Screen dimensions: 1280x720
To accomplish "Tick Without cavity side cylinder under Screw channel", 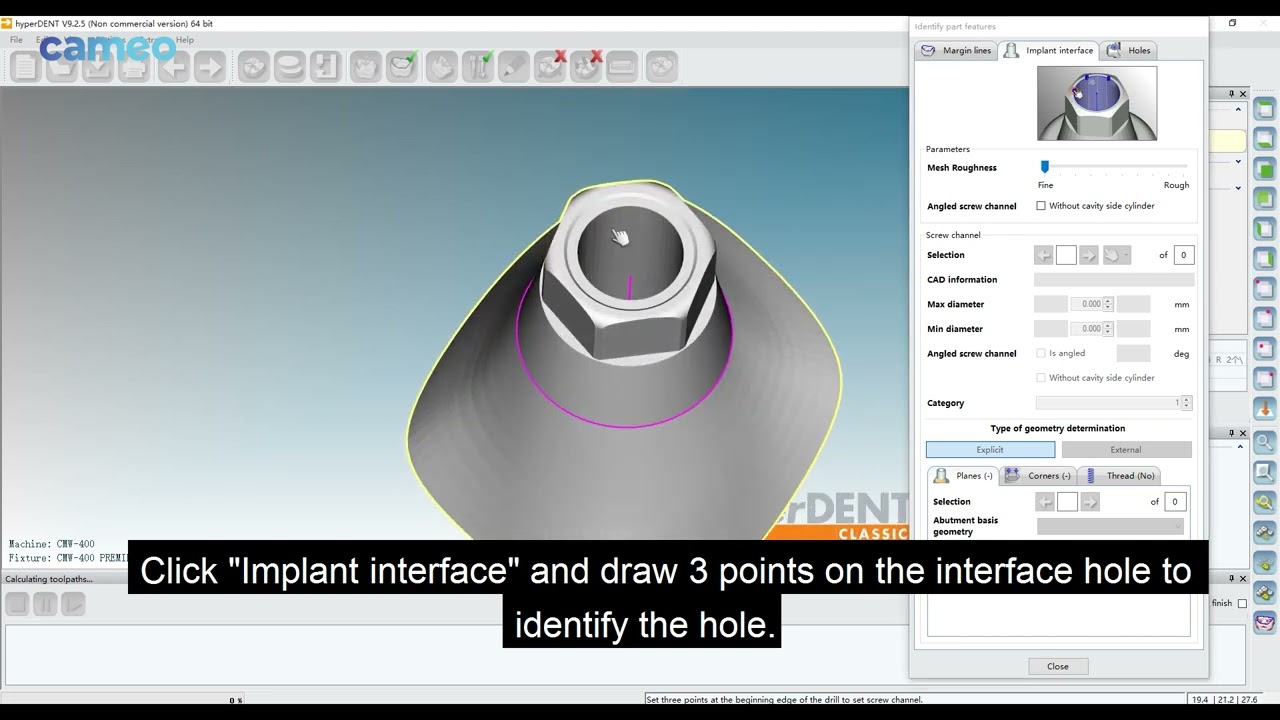I will point(1041,378).
